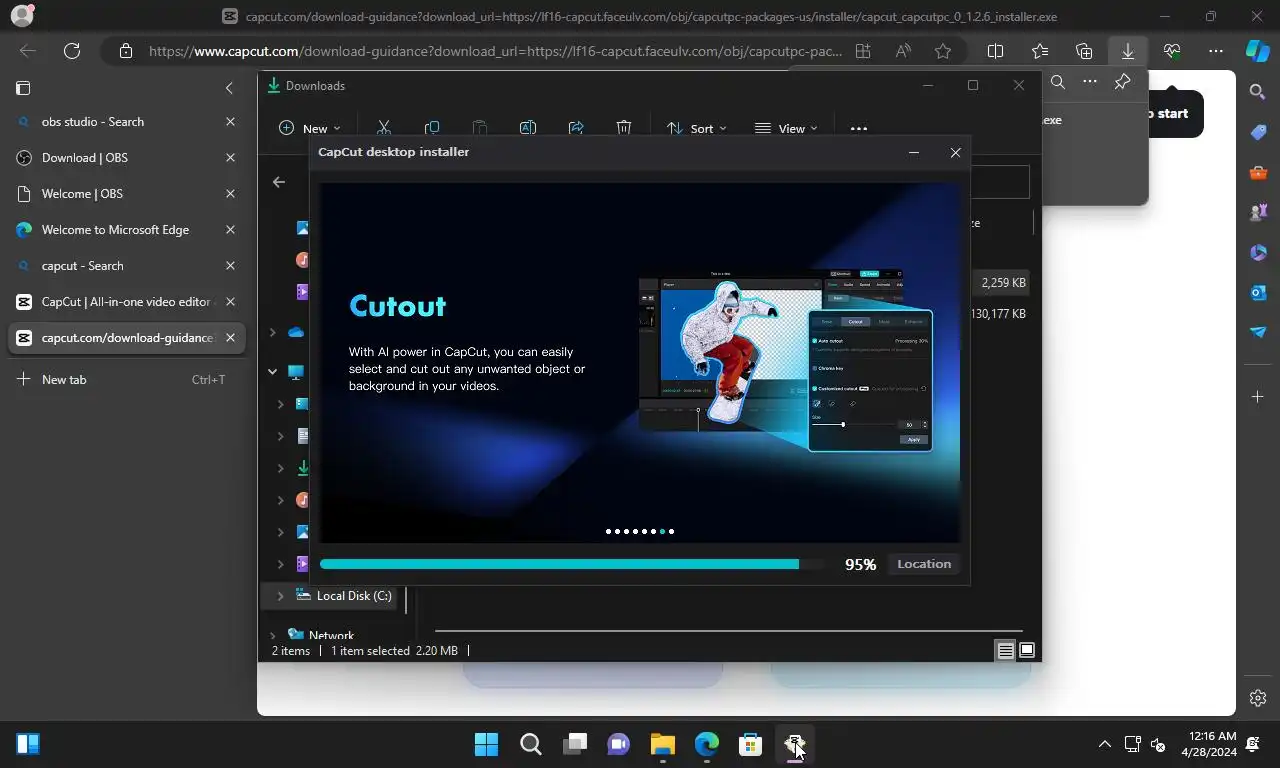Show hidden system tray icons
Image resolution: width=1280 pixels, height=768 pixels.
point(1104,744)
